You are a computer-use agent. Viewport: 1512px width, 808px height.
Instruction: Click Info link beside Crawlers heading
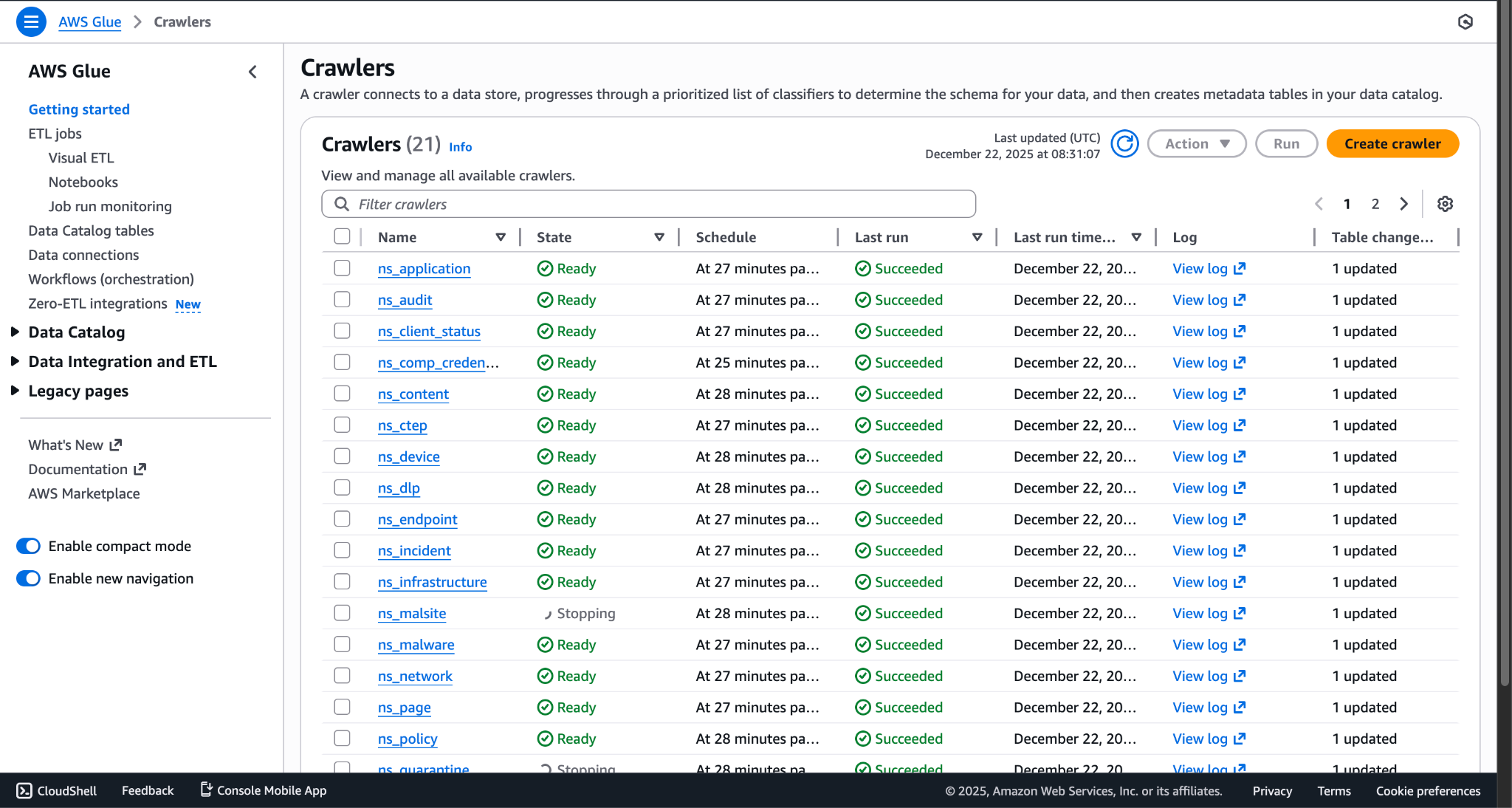[461, 147]
